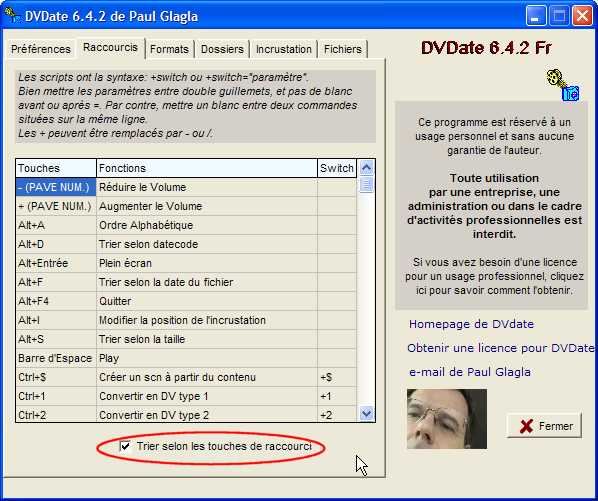This screenshot has height=501, width=598.
Task: Click the e-mail de Paul Glagla link
Action: [x=470, y=372]
